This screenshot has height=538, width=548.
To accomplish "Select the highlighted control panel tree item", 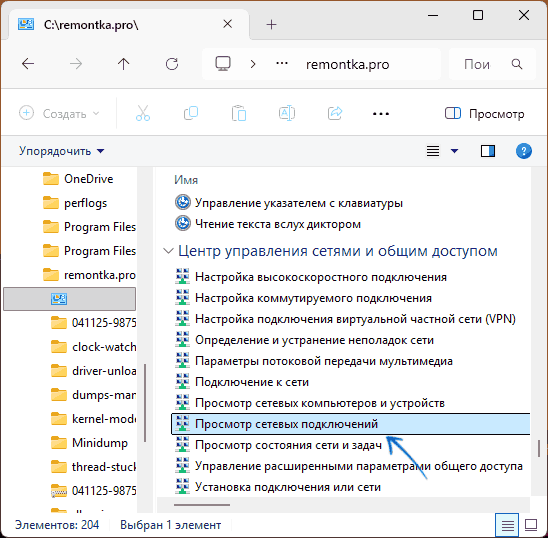I will click(x=70, y=299).
